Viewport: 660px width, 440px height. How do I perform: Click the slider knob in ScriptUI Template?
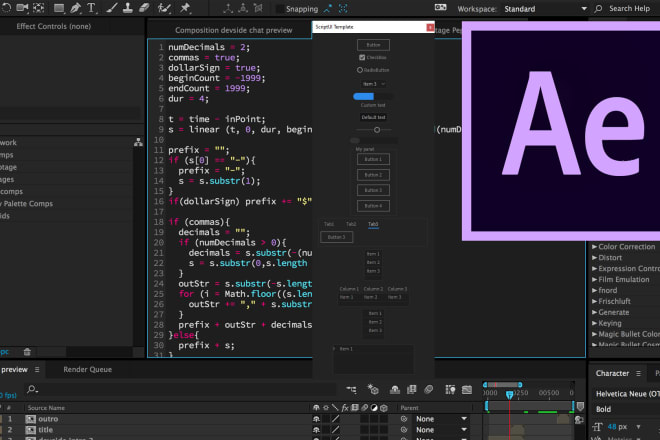(377, 130)
